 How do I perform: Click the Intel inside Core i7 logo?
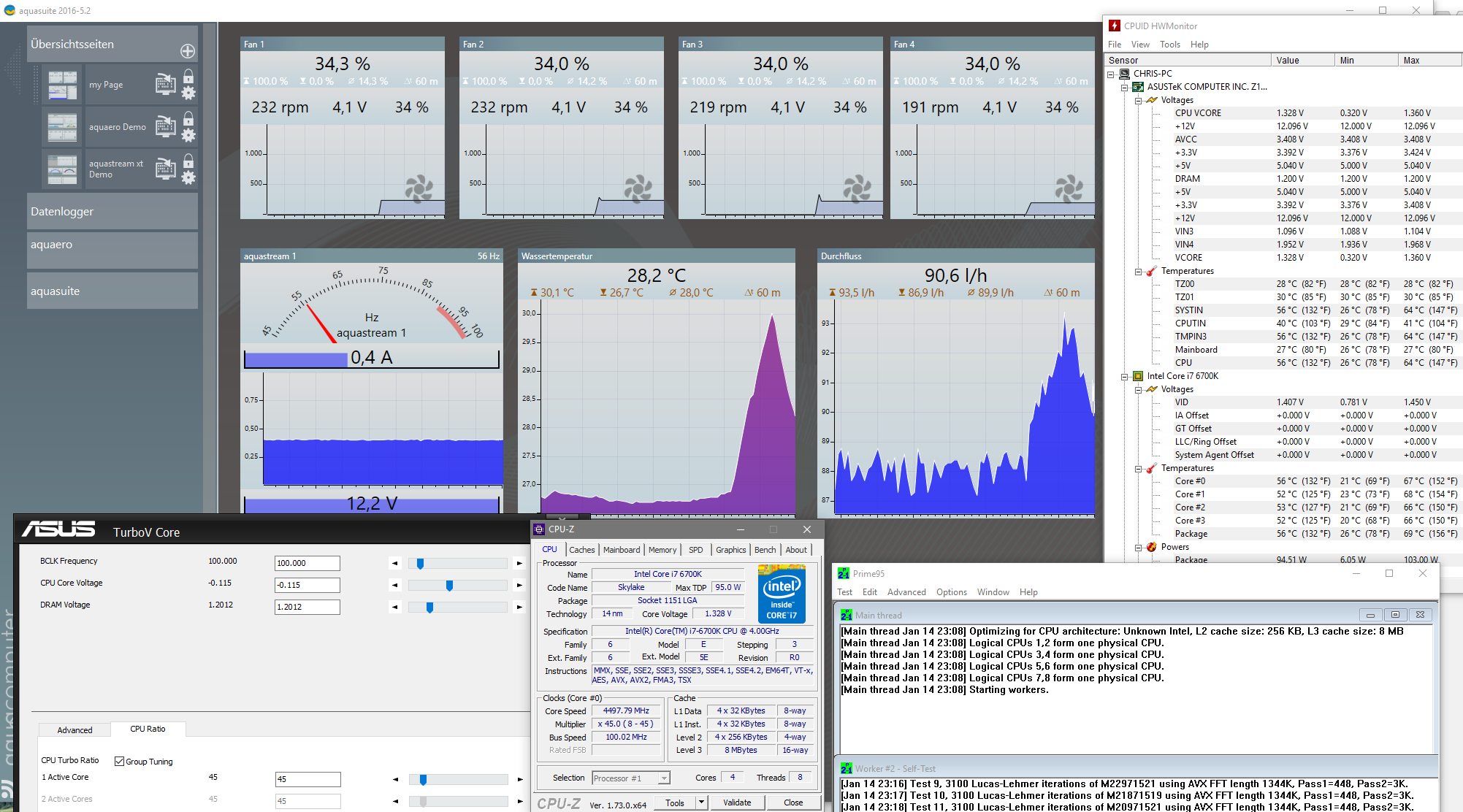click(782, 593)
